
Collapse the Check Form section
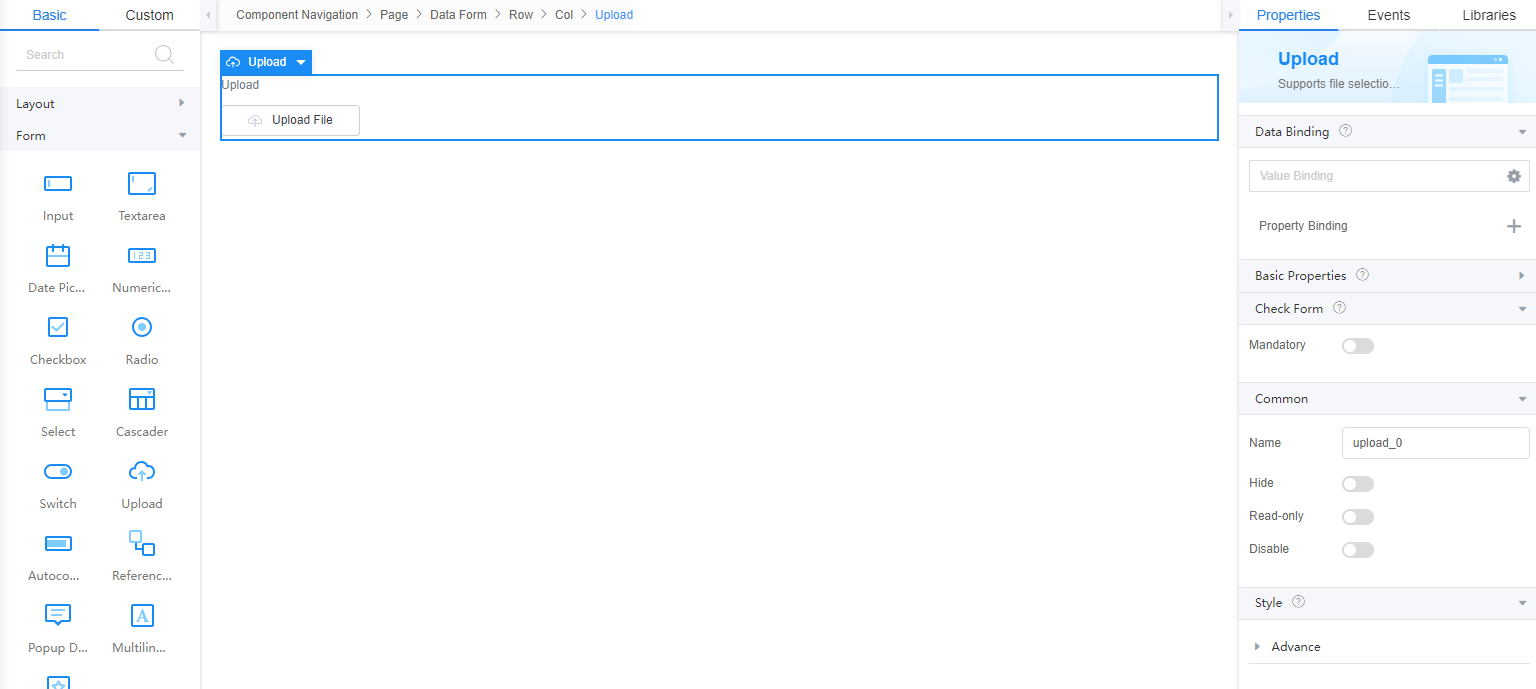[x=1522, y=309]
